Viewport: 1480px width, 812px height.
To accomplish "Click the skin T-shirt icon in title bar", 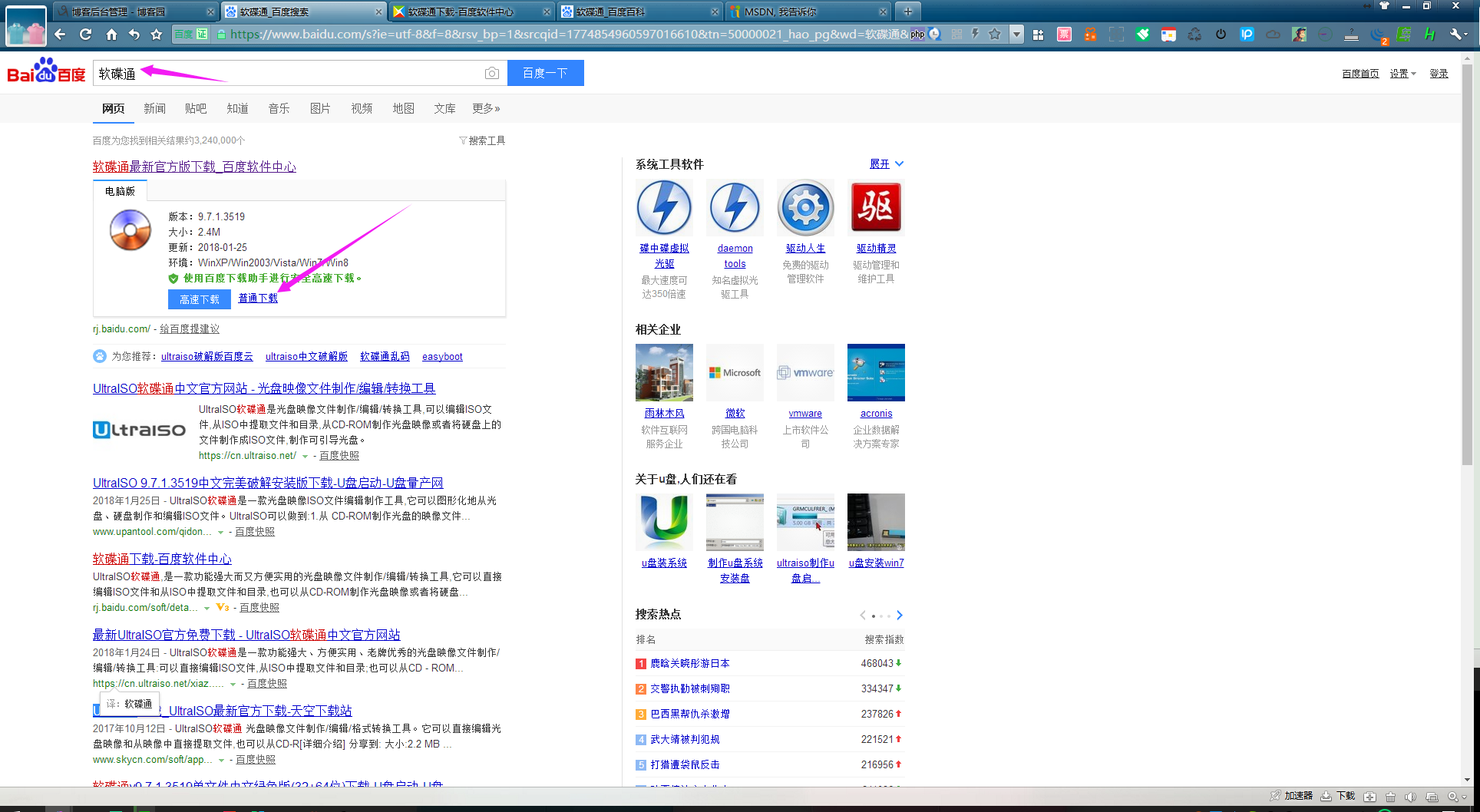I will click(1385, 6).
